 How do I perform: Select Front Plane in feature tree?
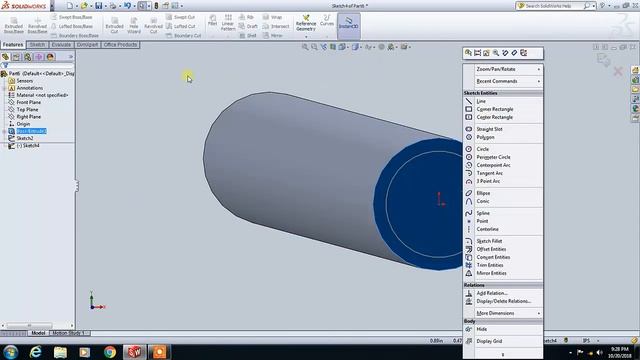click(29, 102)
